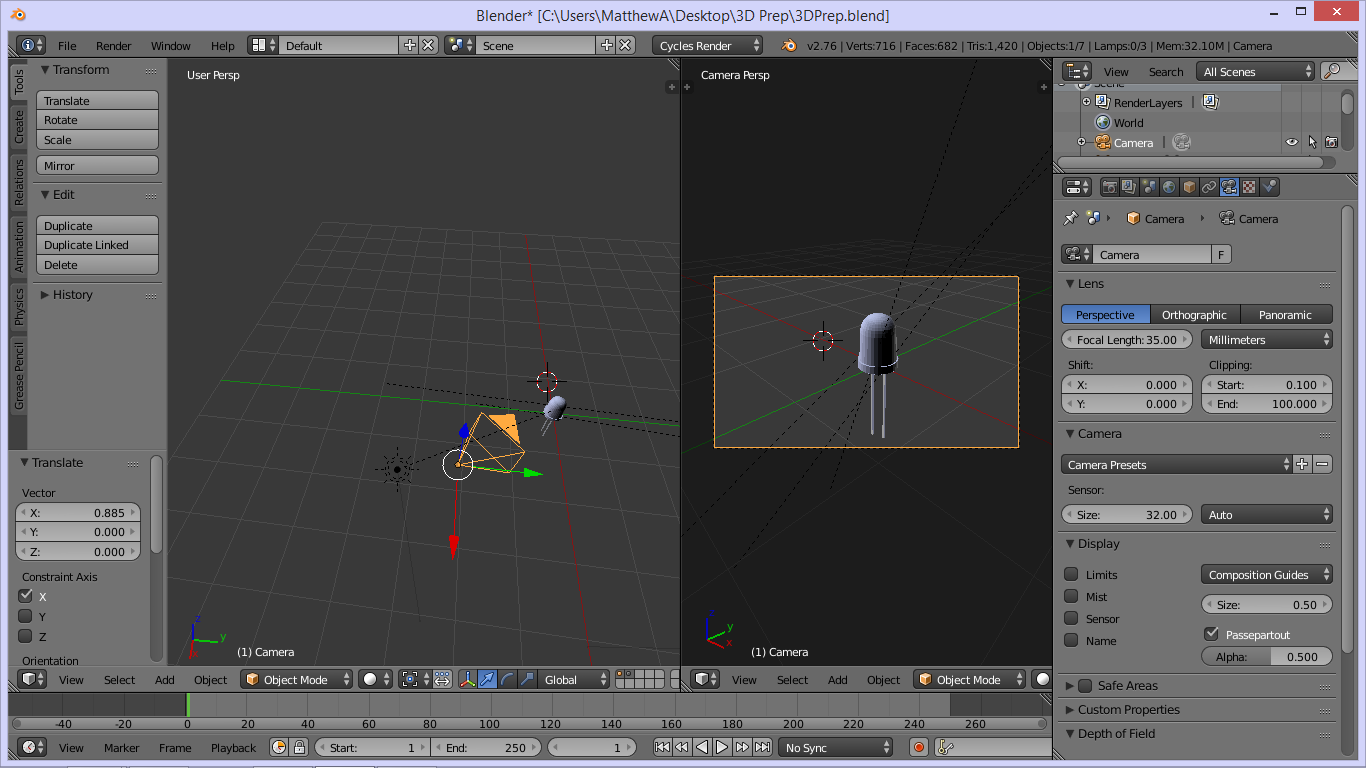Select the translate manipulator arrow icon
Screen dimensions: 1366x768
tap(487, 679)
